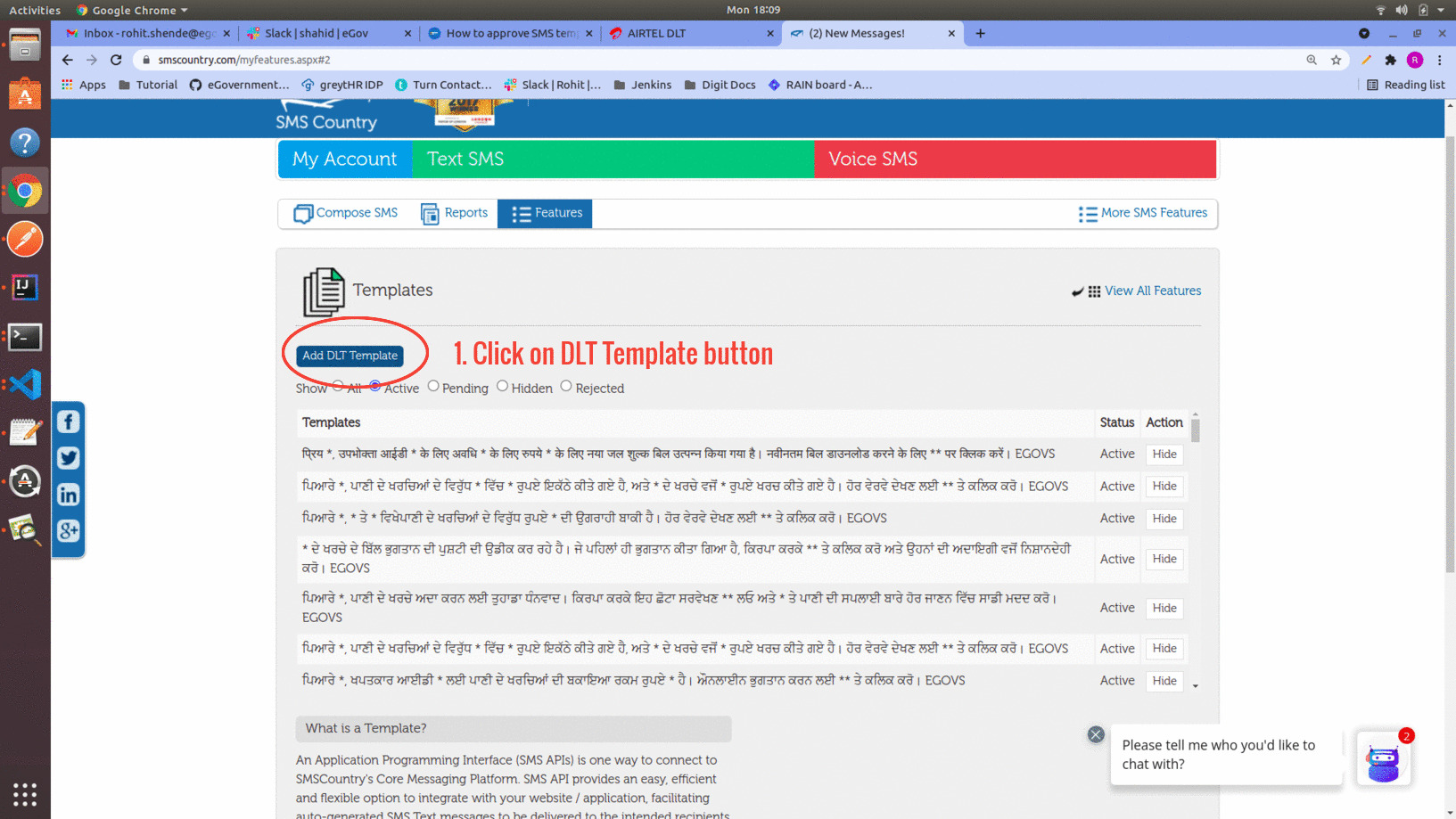Screen dimensions: 1456x819
Task: Bookmark page with the star icon
Action: click(1336, 60)
